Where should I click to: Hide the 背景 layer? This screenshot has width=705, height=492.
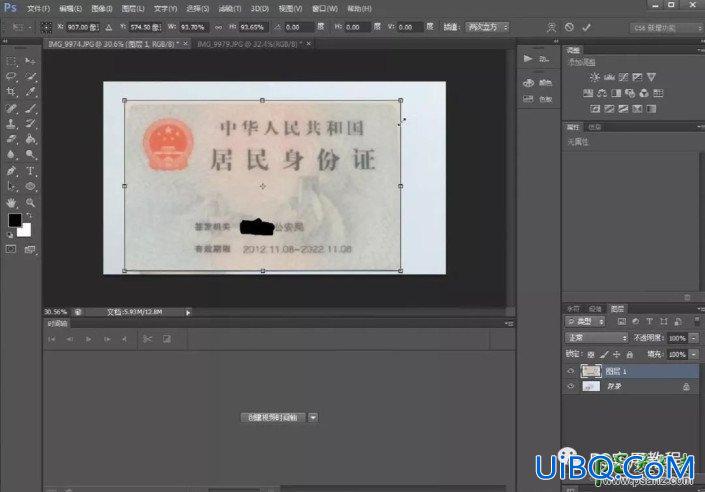click(571, 386)
